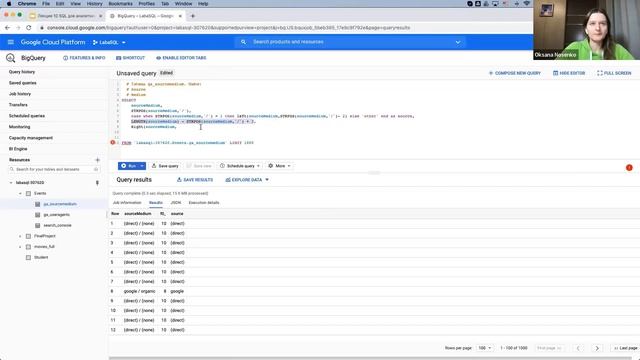Click the 'google / organic' cell in row 8

(140, 291)
